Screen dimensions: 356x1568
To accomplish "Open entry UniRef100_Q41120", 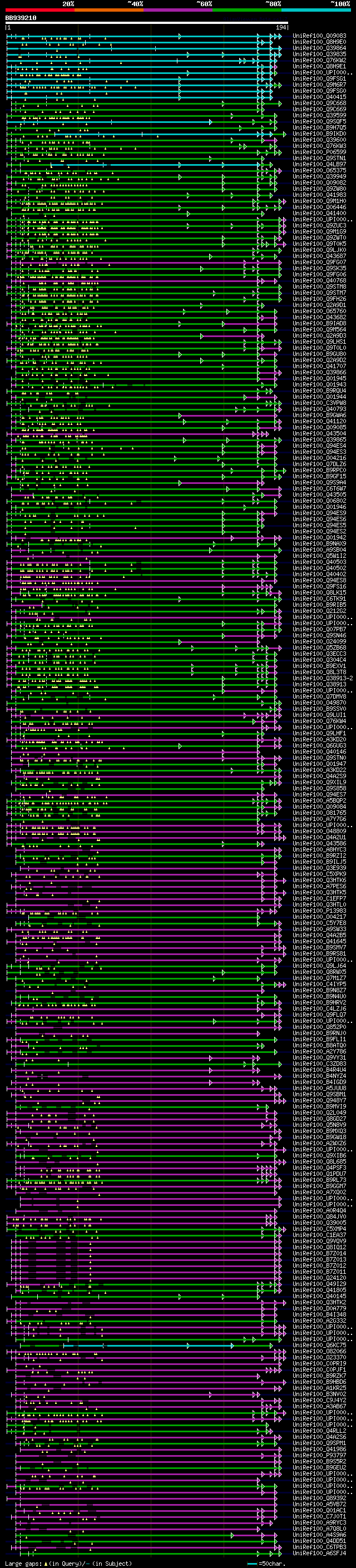I will [319, 422].
